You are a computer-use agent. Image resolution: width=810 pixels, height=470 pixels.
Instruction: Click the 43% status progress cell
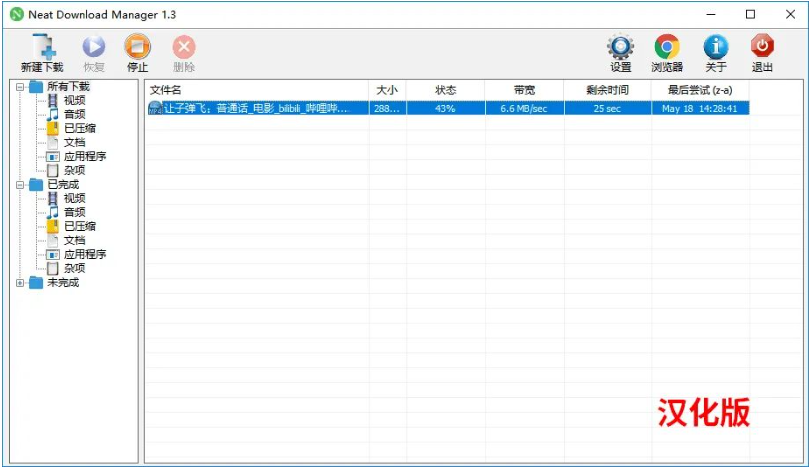tap(445, 108)
